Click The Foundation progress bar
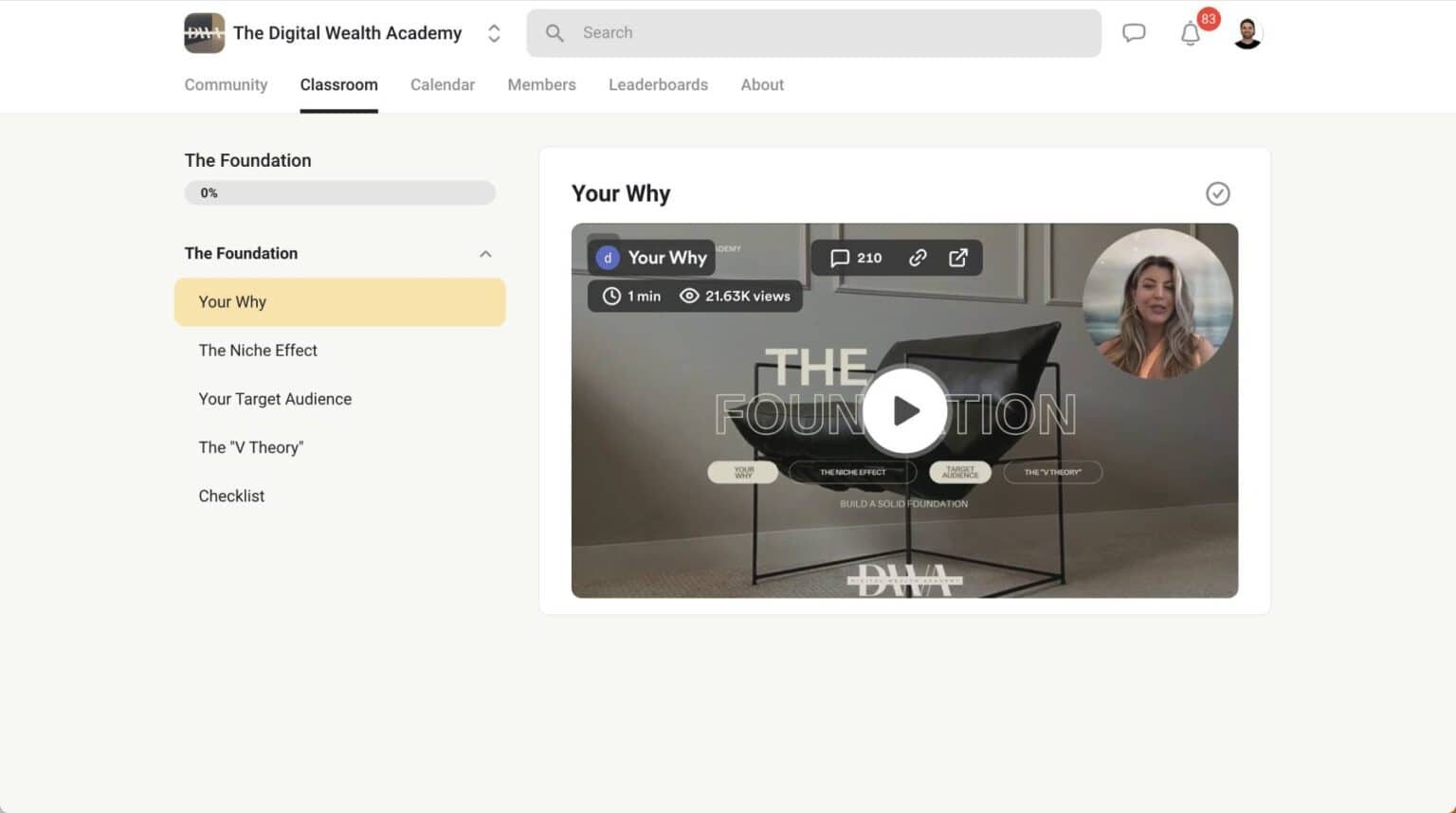This screenshot has height=813, width=1456. point(339,192)
